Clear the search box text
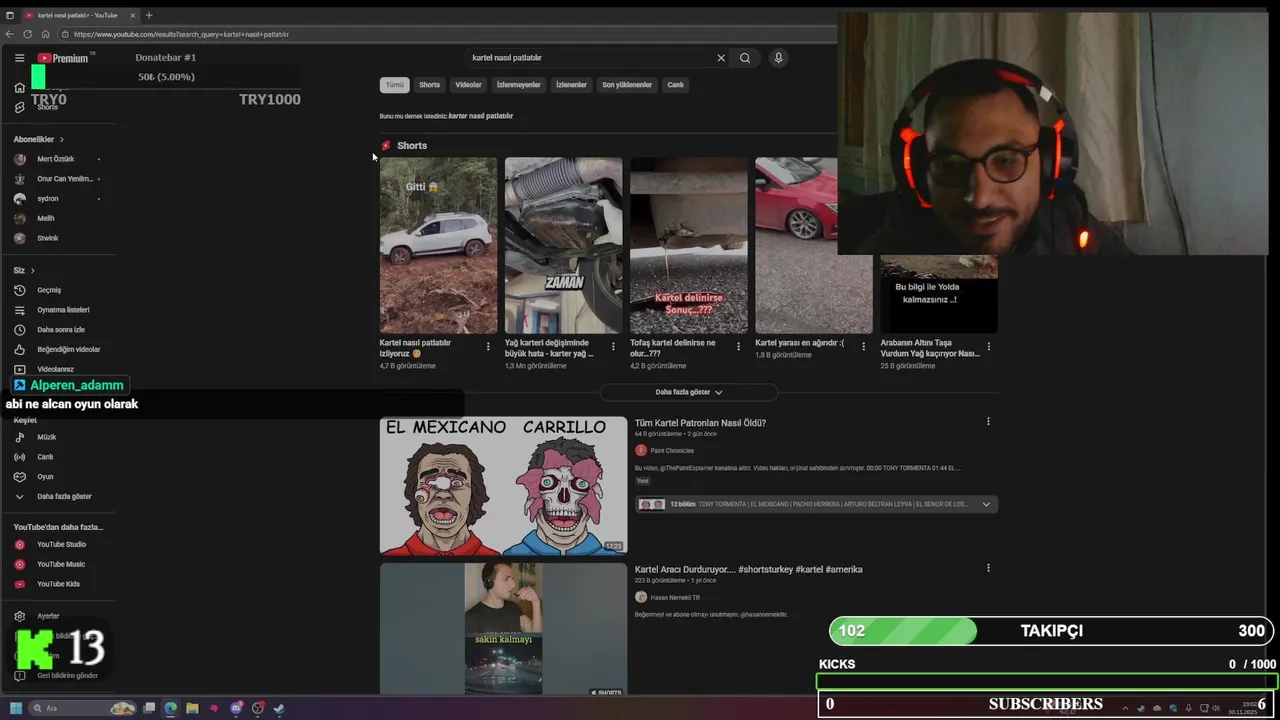This screenshot has width=1280, height=720. click(x=721, y=58)
